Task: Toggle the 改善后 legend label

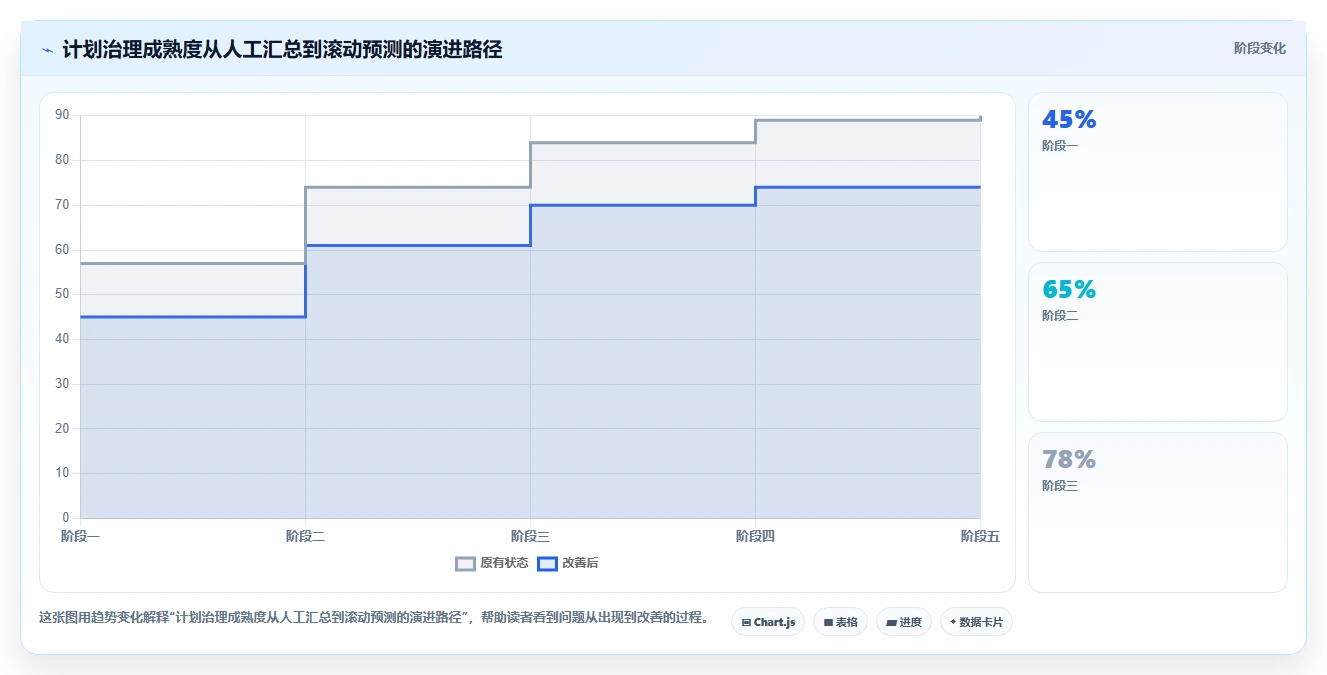Action: [580, 563]
